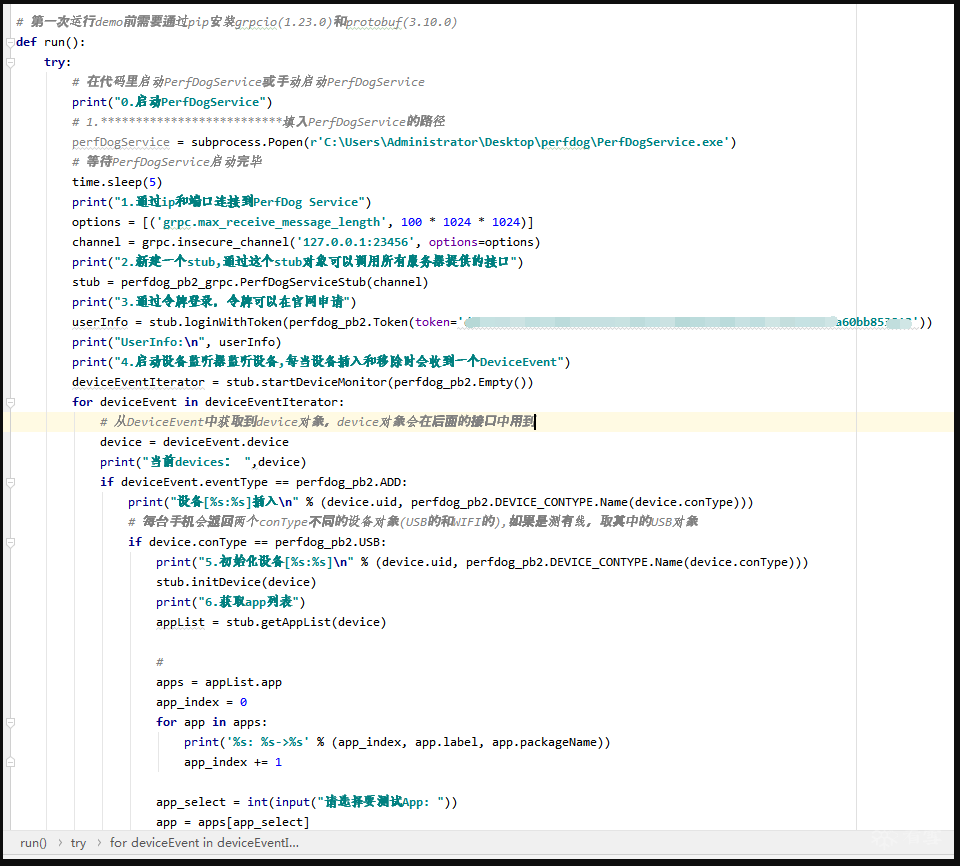This screenshot has width=960, height=866.
Task: Click the print("1.通过ip和端口连接到PerfDog Service") line
Action: pos(221,202)
